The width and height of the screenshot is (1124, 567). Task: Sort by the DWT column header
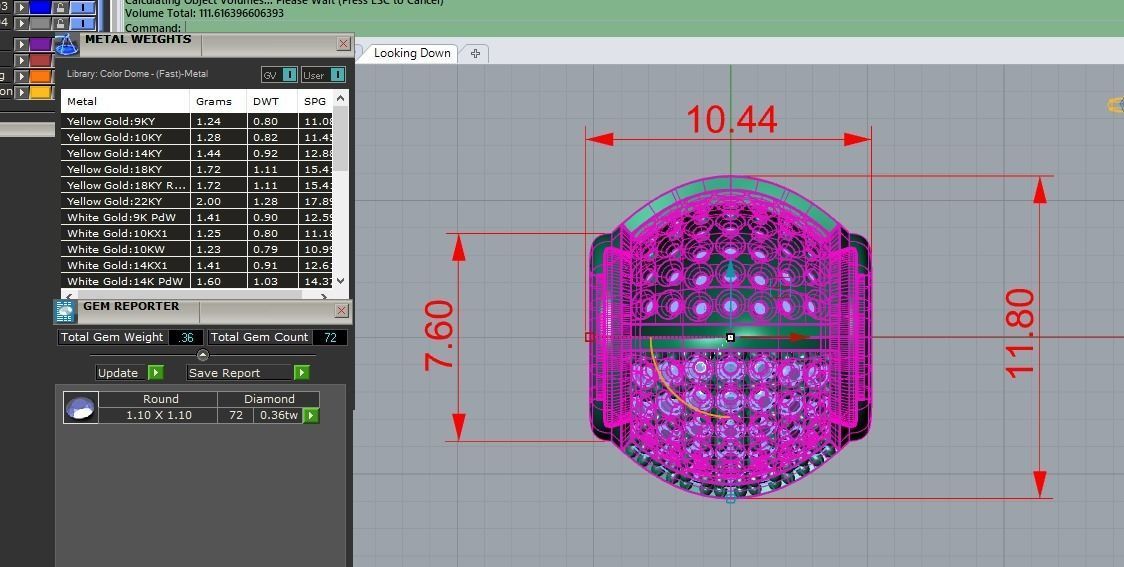[x=272, y=101]
